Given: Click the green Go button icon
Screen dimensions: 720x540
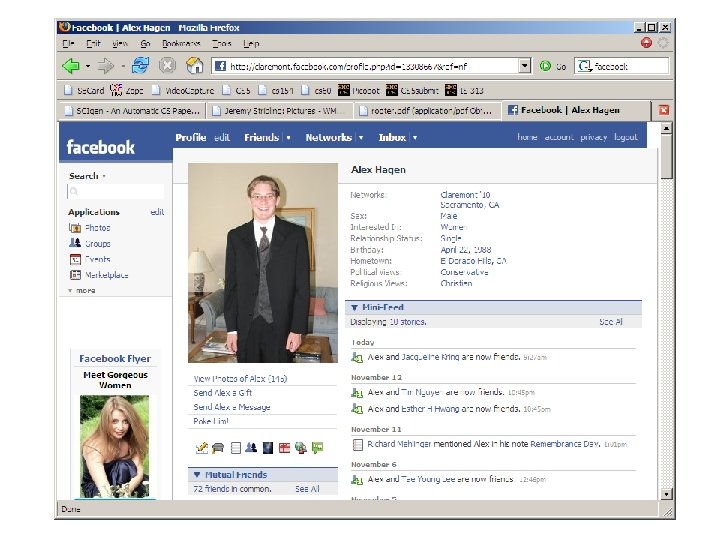Looking at the screenshot, I should [545, 66].
